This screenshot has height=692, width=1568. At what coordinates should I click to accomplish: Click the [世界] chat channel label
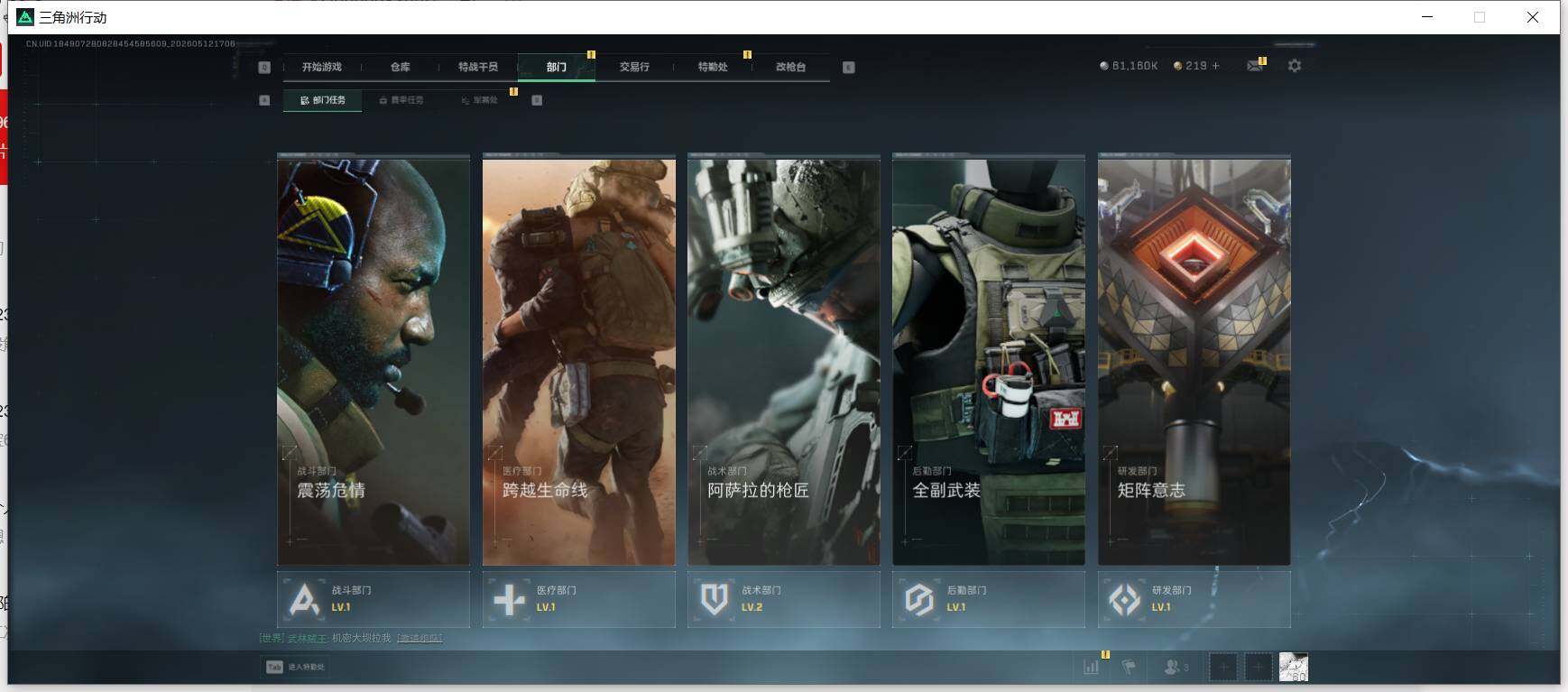coord(272,638)
